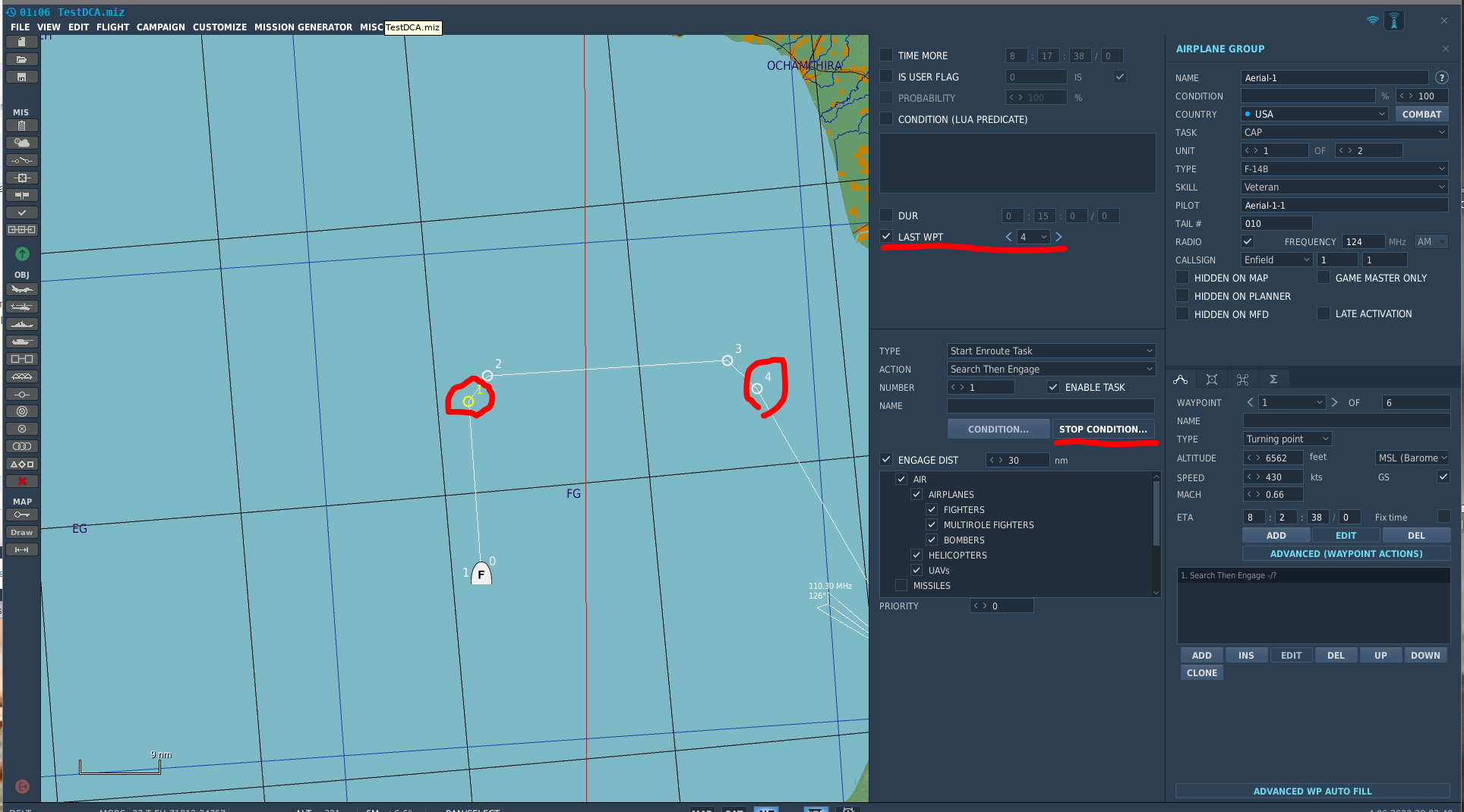Open the FILE menu
The height and width of the screenshot is (812, 1464).
[x=21, y=27]
